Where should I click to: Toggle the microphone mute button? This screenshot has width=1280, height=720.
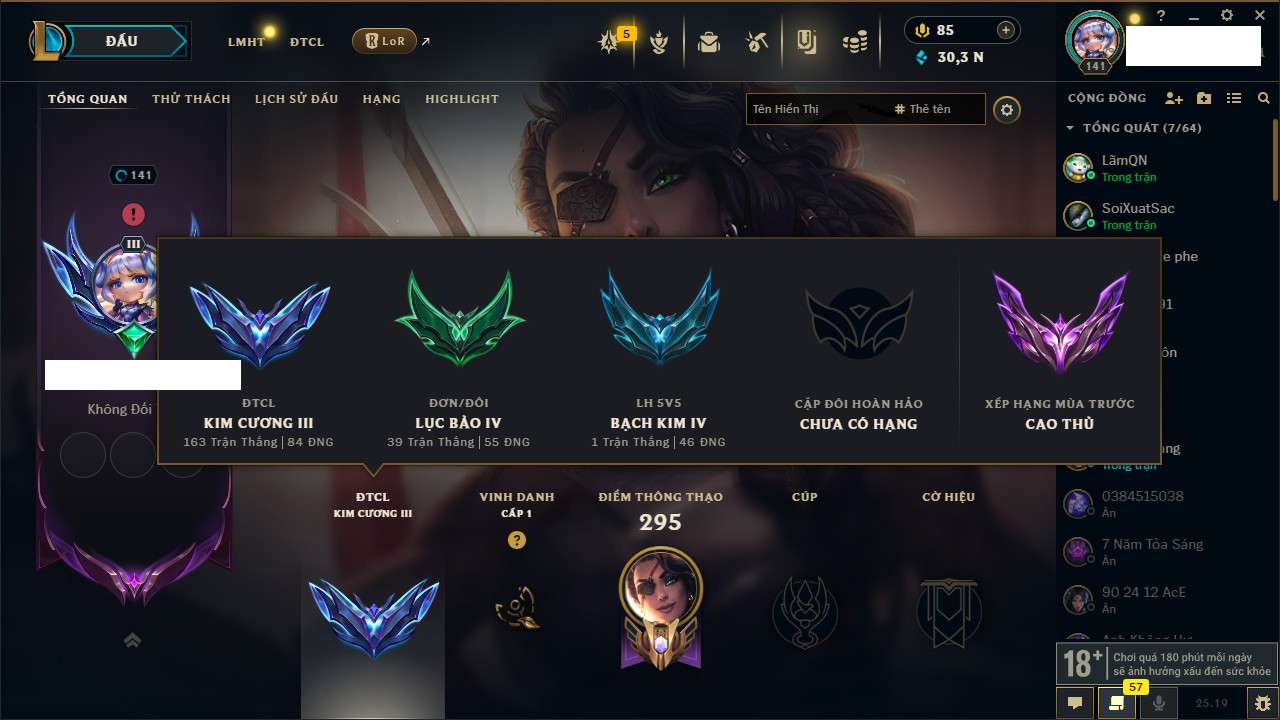point(1159,703)
